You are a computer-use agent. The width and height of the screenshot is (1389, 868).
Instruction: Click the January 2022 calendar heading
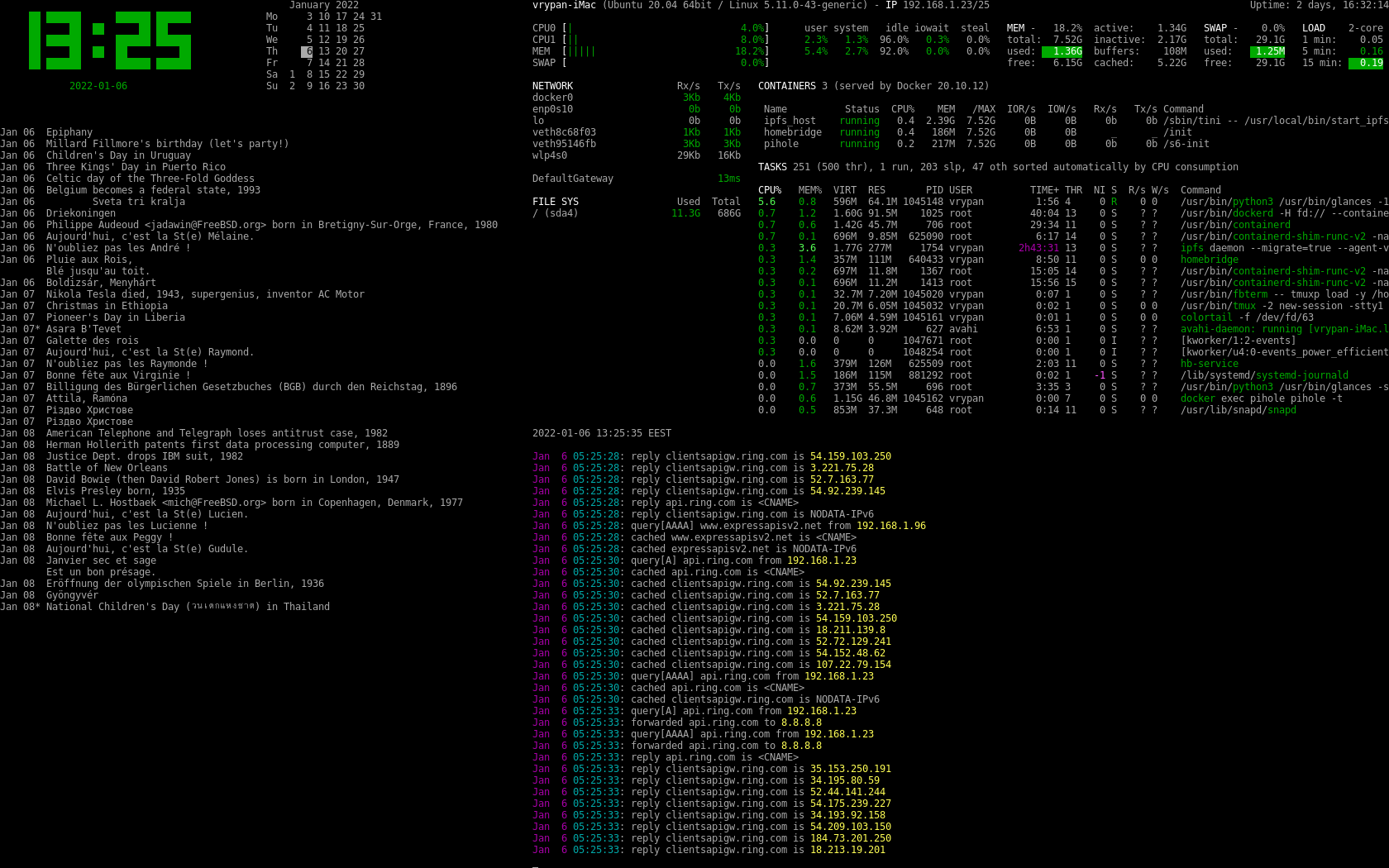point(324,5)
